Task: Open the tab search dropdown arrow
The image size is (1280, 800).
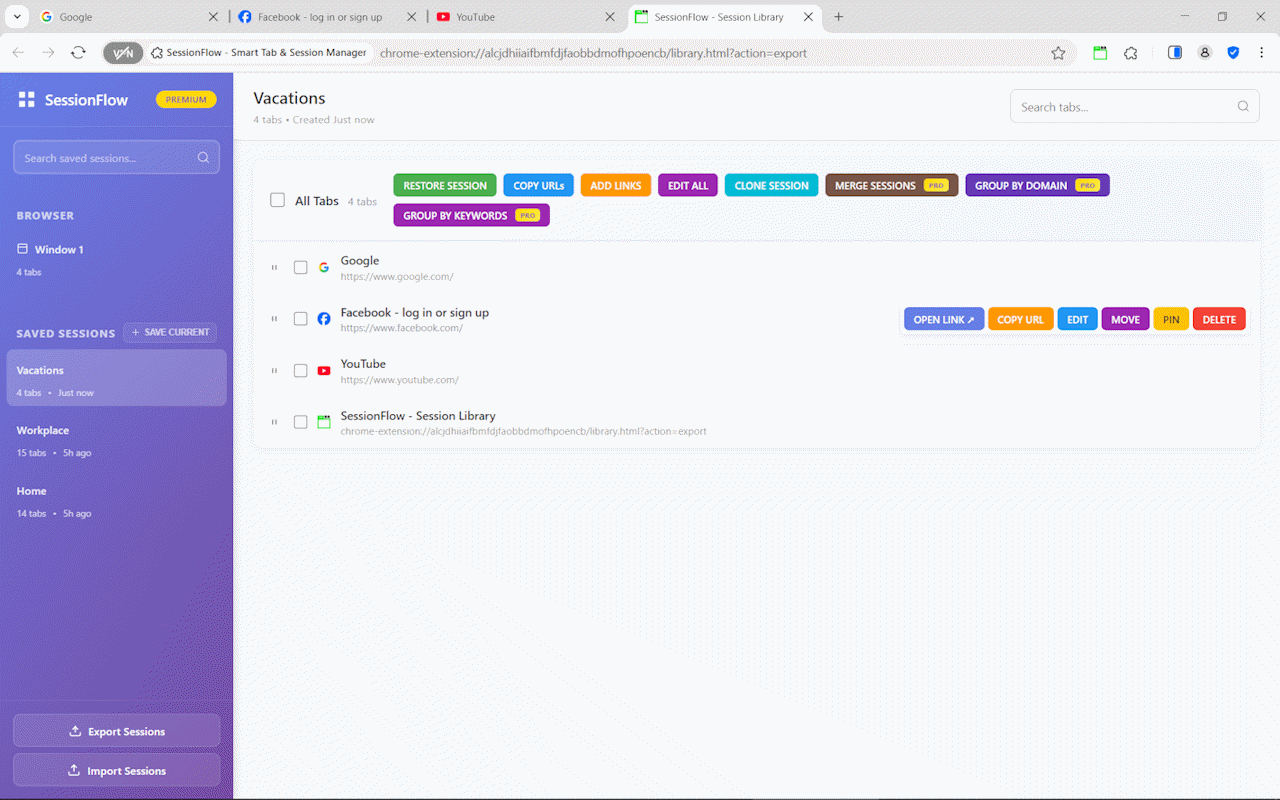Action: point(17,17)
